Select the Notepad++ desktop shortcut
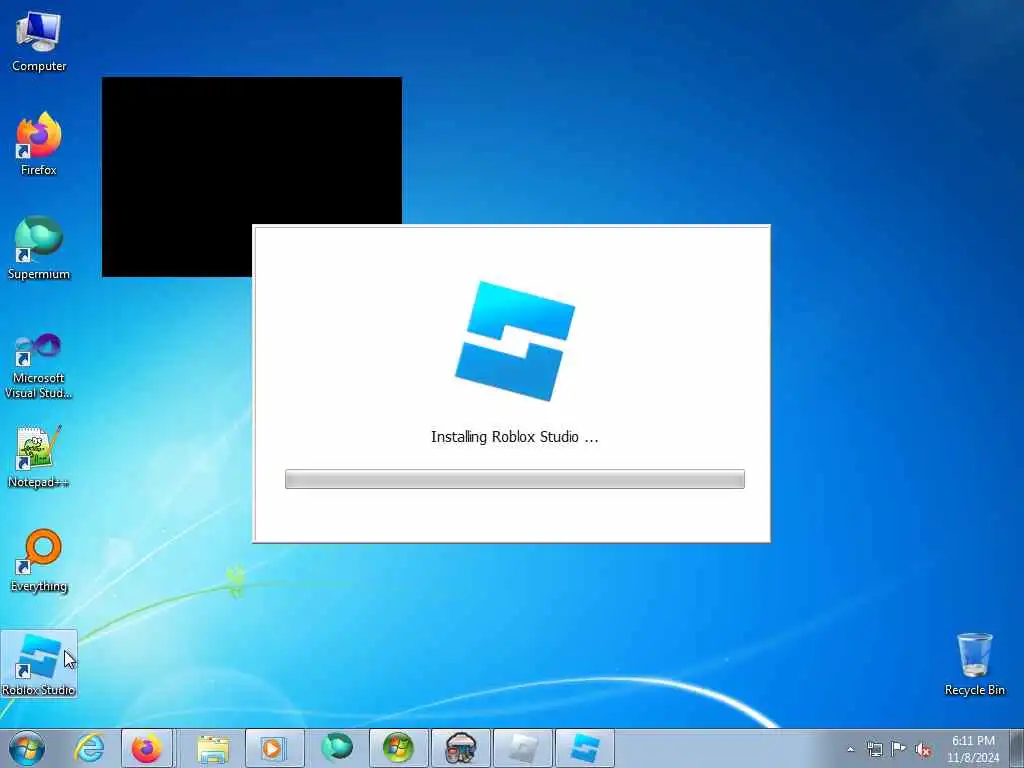 (39, 456)
